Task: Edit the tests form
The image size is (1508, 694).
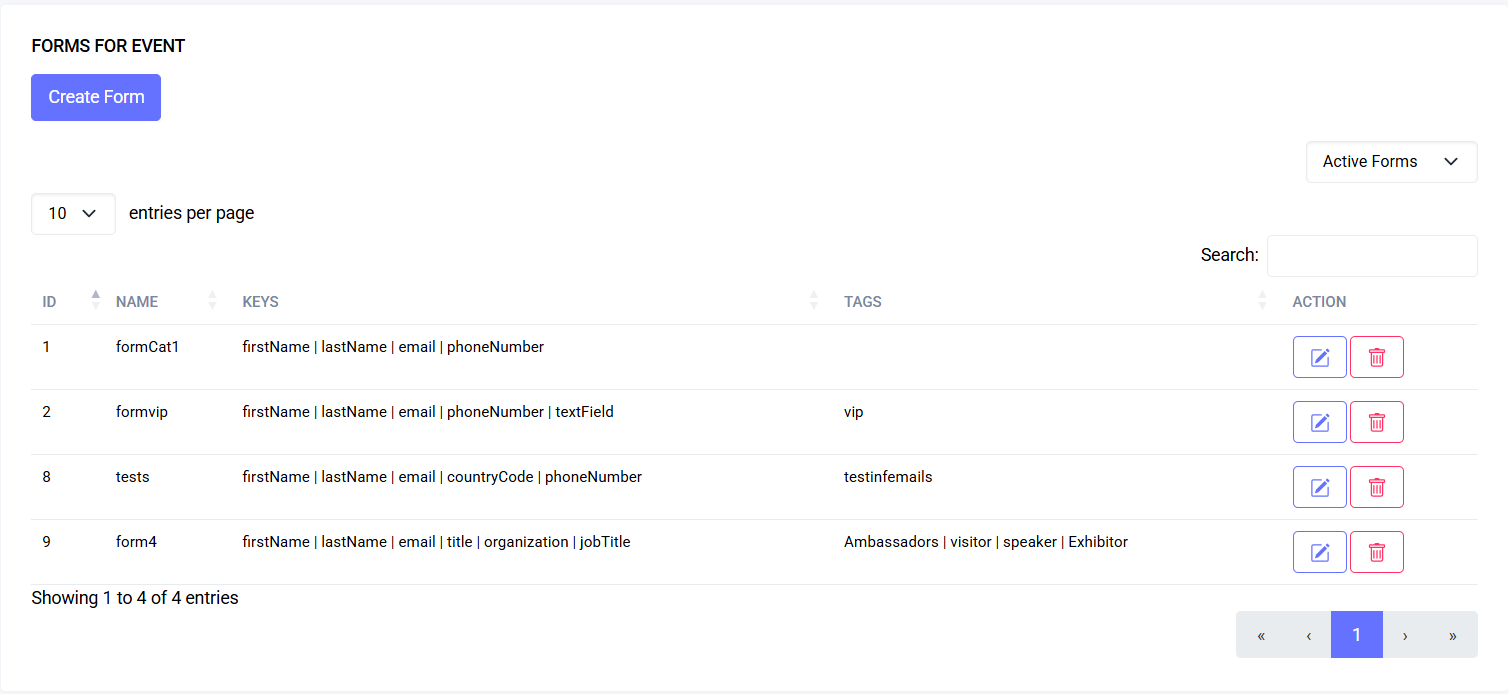Action: pos(1319,486)
